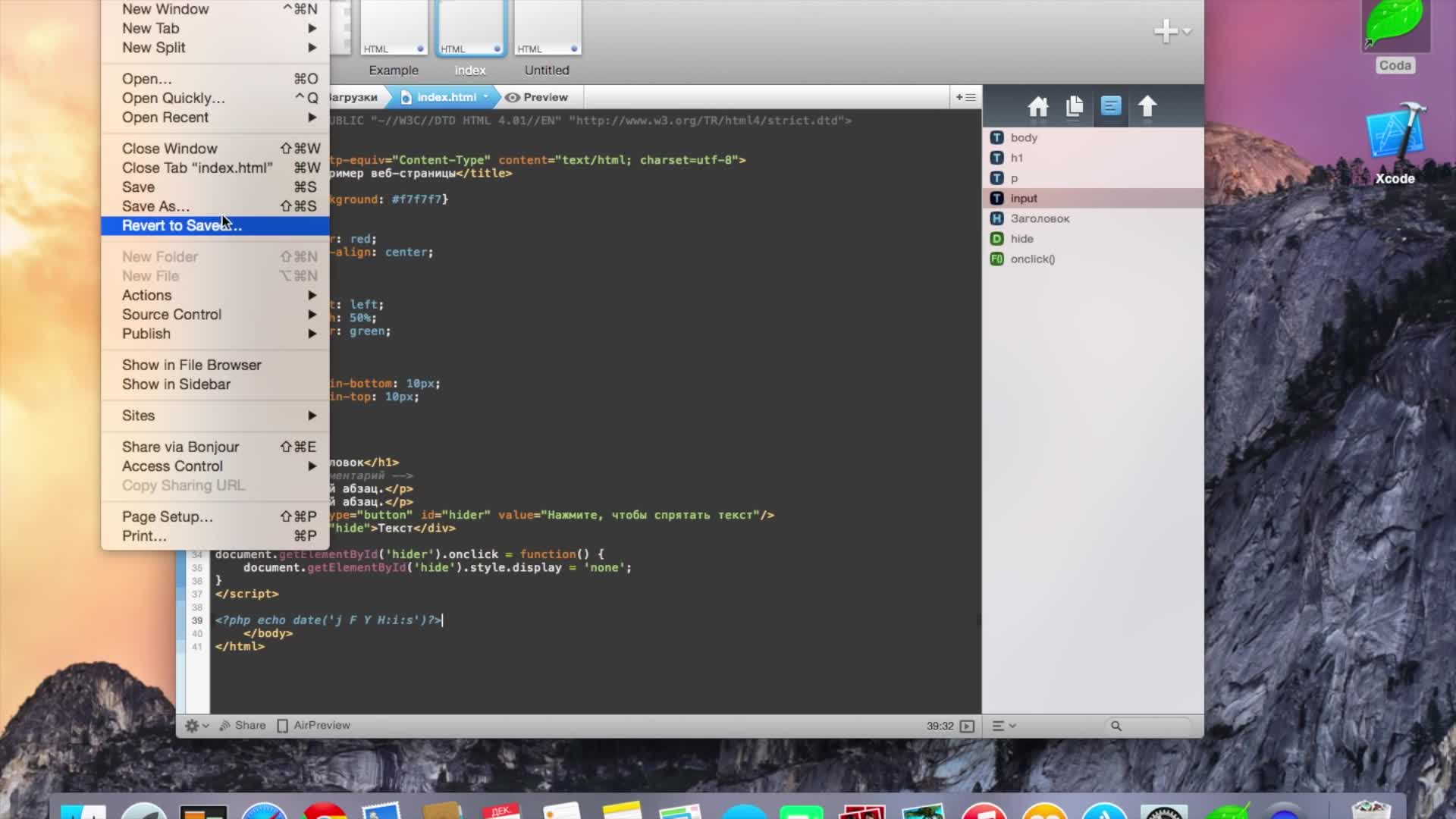Click code line 39 with php echo date
The height and width of the screenshot is (819, 1456).
point(328,620)
